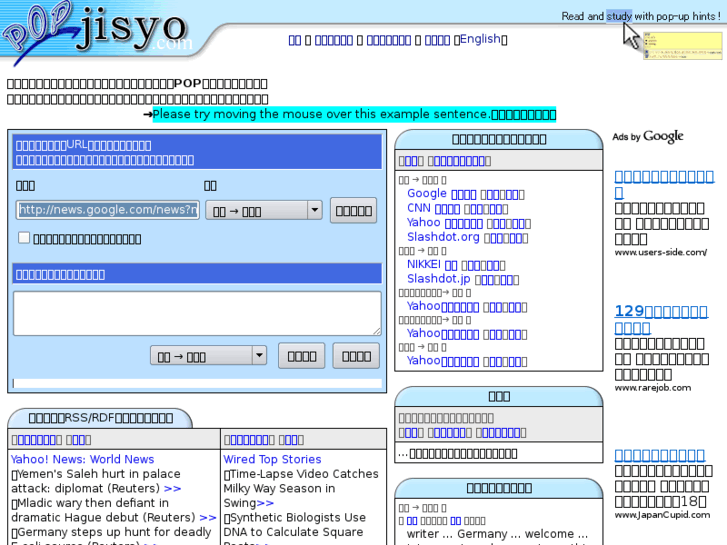Open the English link in the top navigation
Image resolution: width=727 pixels, height=545 pixels.
(x=480, y=39)
